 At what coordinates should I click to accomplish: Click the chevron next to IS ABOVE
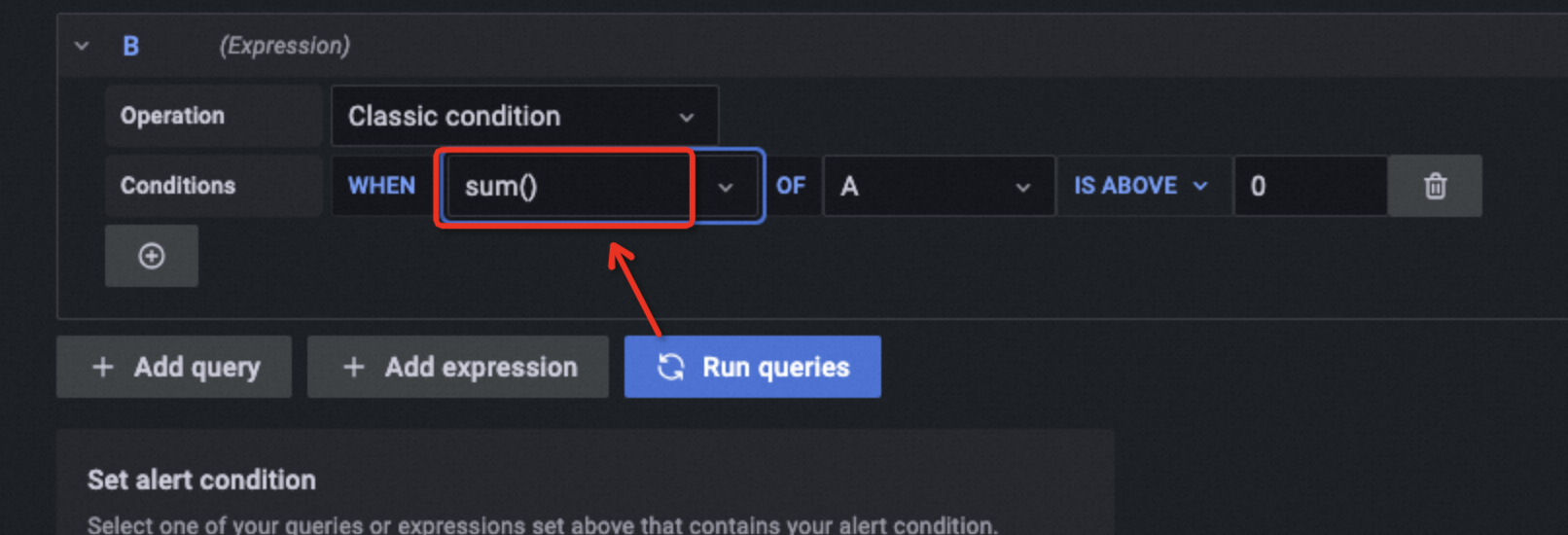pyautogui.click(x=1200, y=186)
